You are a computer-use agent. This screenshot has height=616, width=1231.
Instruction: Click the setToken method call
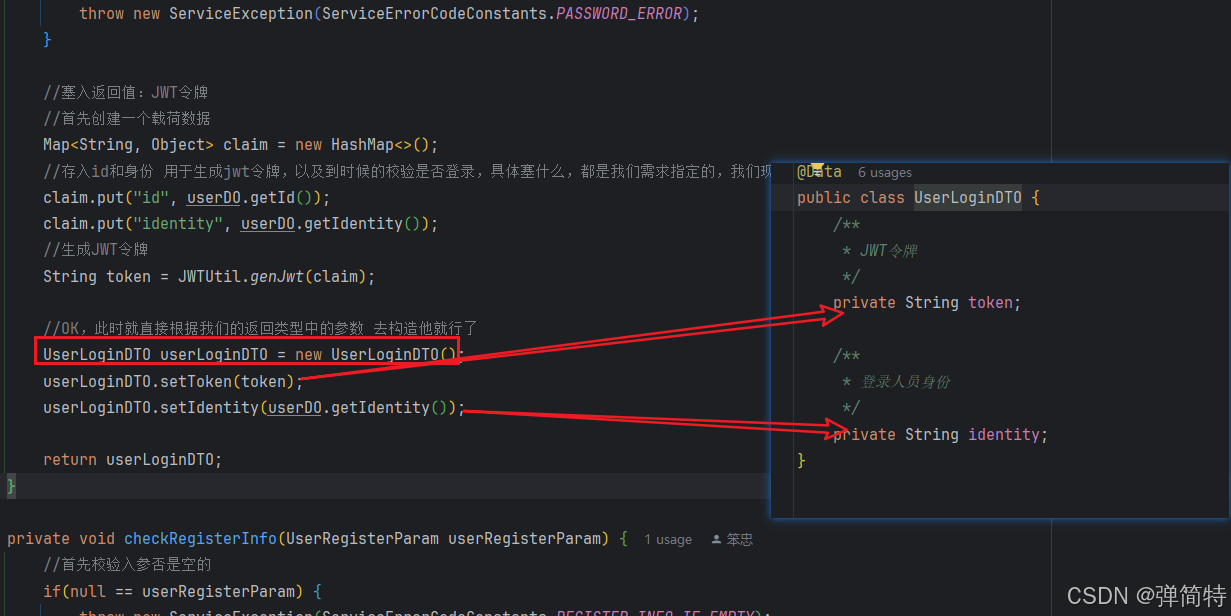(x=195, y=381)
